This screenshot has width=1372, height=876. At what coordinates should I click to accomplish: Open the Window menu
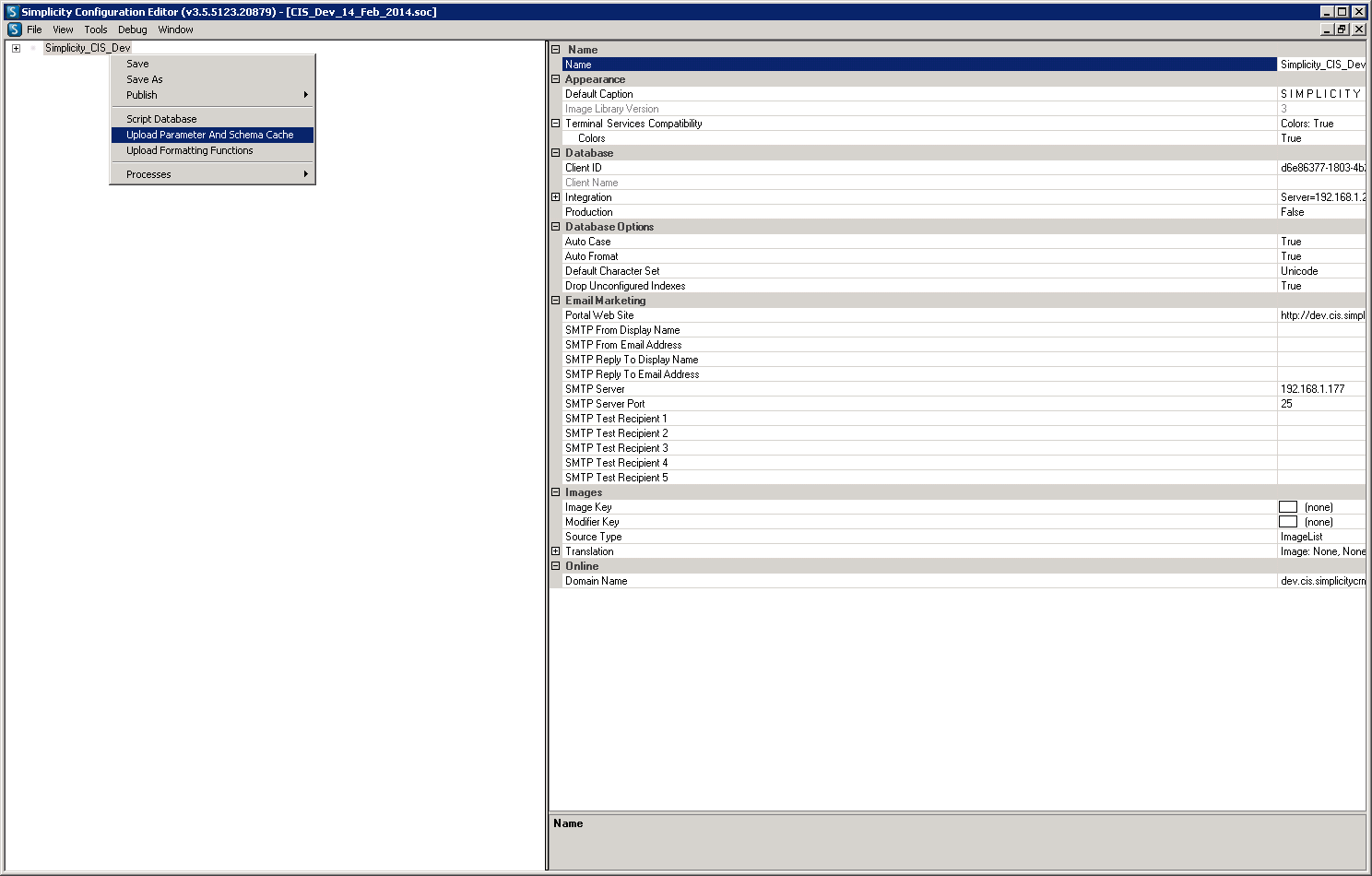(175, 30)
